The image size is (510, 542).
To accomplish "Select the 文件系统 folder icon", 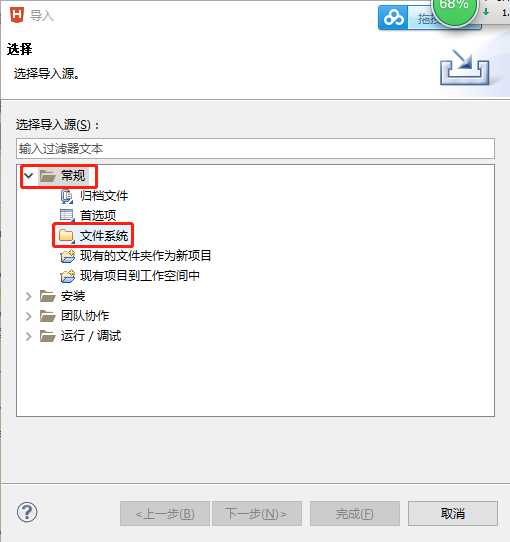I will (x=66, y=236).
